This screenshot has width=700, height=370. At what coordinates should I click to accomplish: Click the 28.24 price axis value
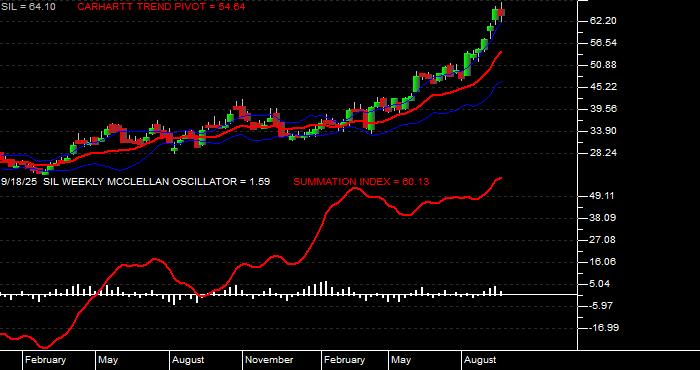602,153
